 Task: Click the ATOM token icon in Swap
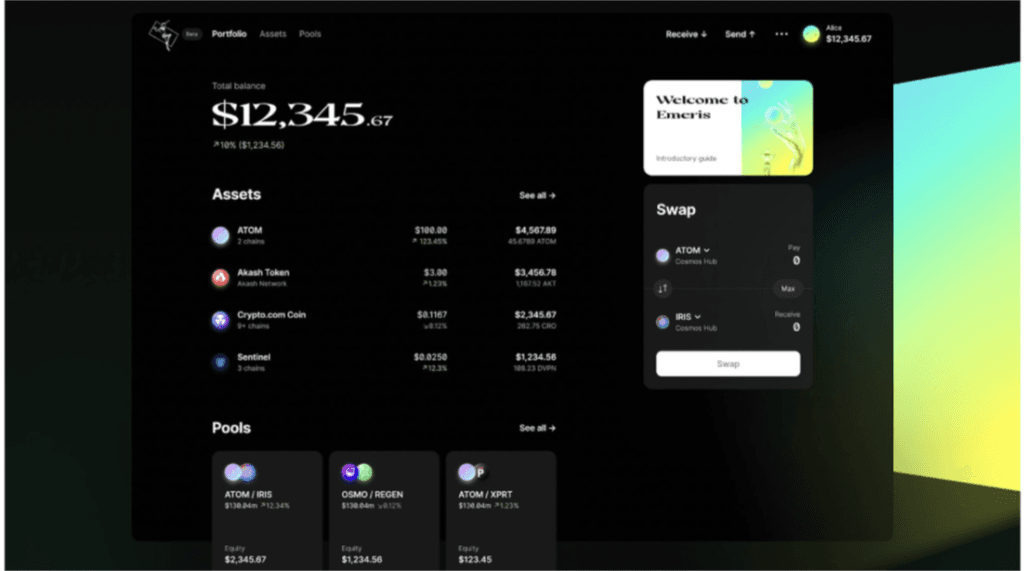coord(663,255)
